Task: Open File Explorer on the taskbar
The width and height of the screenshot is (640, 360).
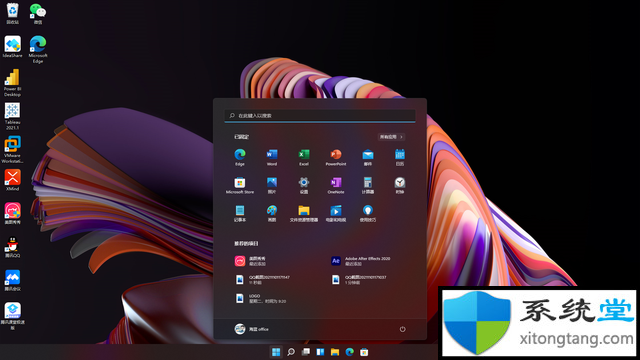Action: pos(335,352)
